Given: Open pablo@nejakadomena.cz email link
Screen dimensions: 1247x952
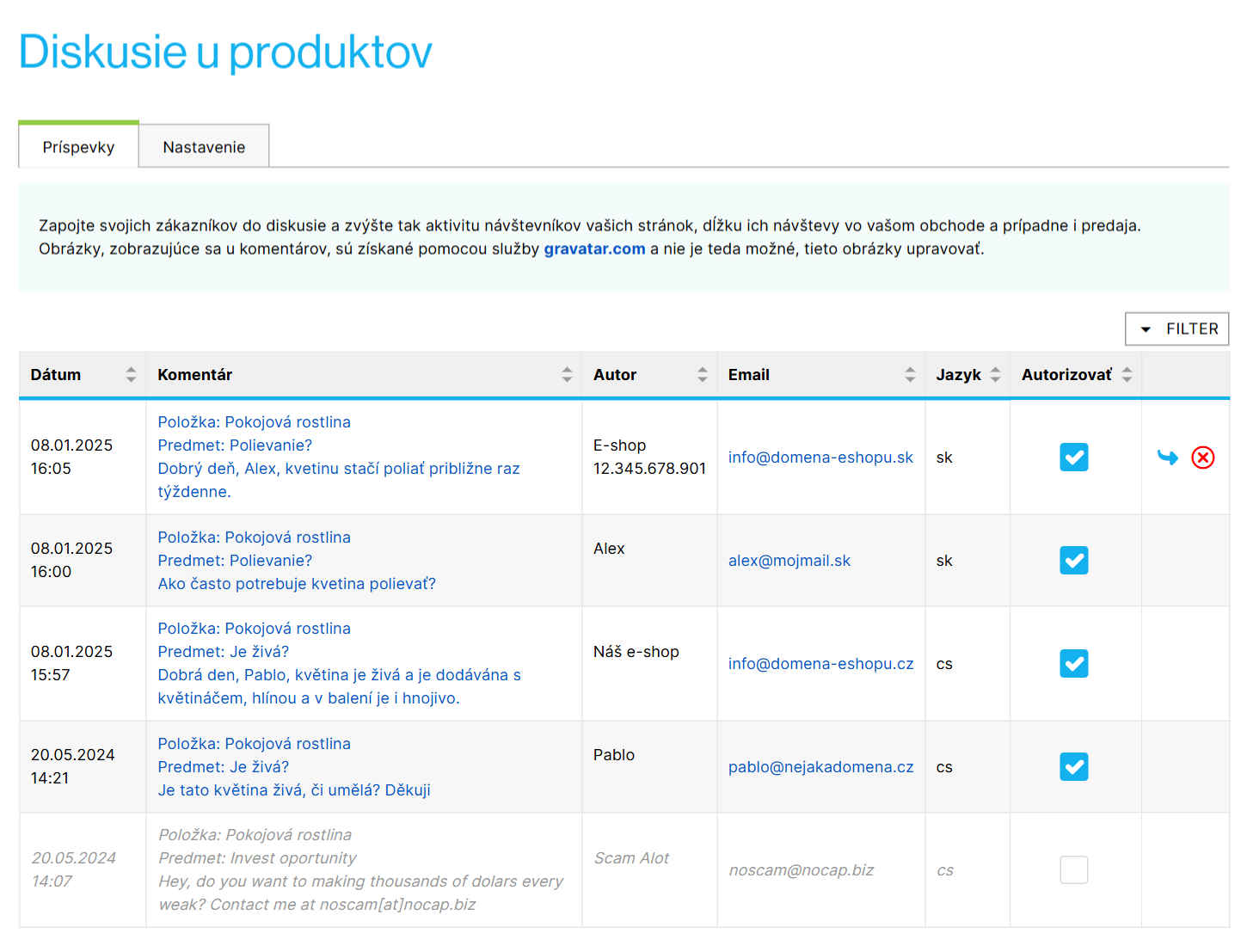Looking at the screenshot, I should (x=820, y=766).
